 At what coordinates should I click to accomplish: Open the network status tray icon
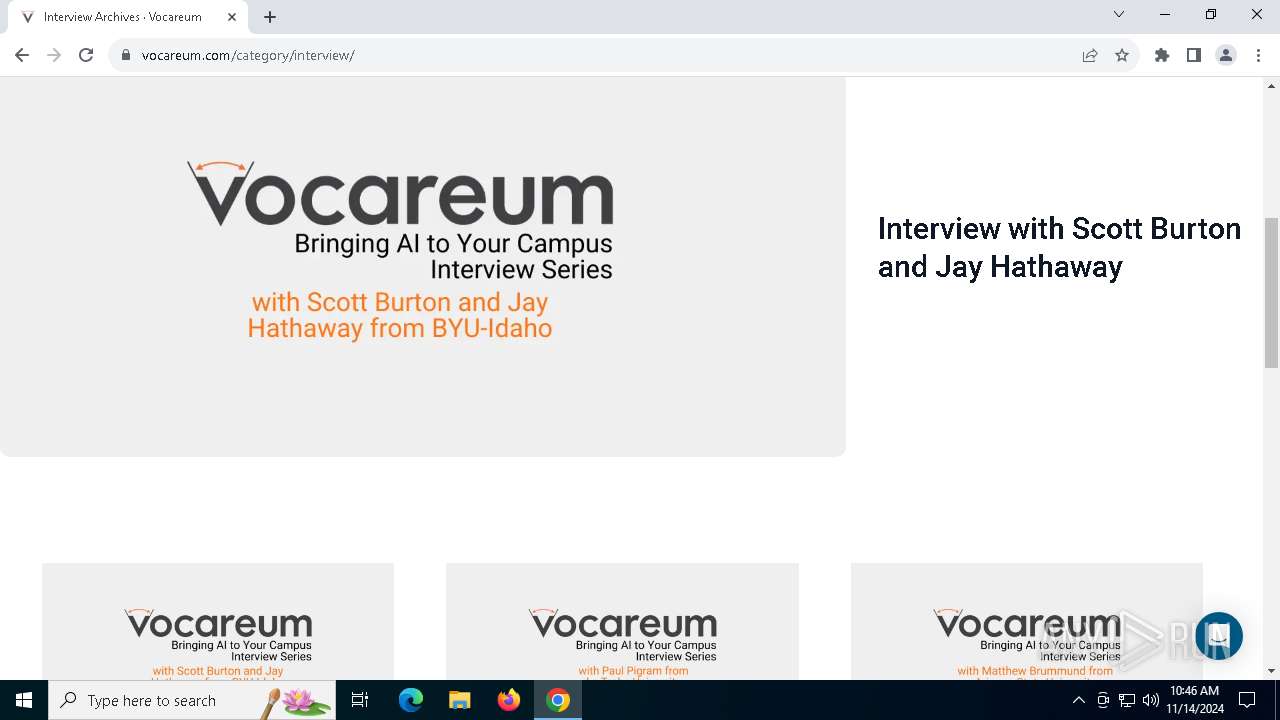point(1127,700)
